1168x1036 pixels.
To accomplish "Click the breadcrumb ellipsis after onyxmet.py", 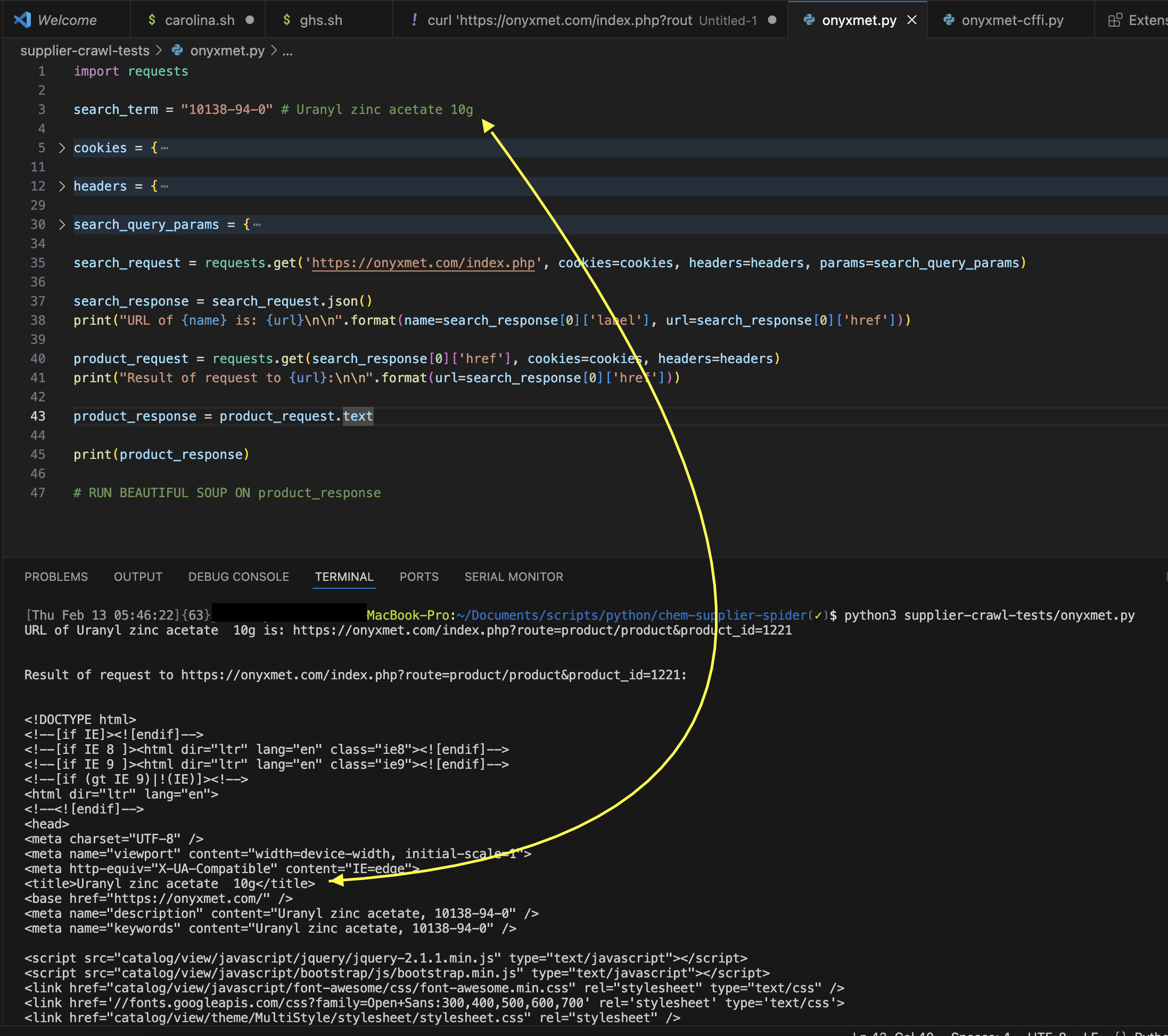I will tap(287, 51).
